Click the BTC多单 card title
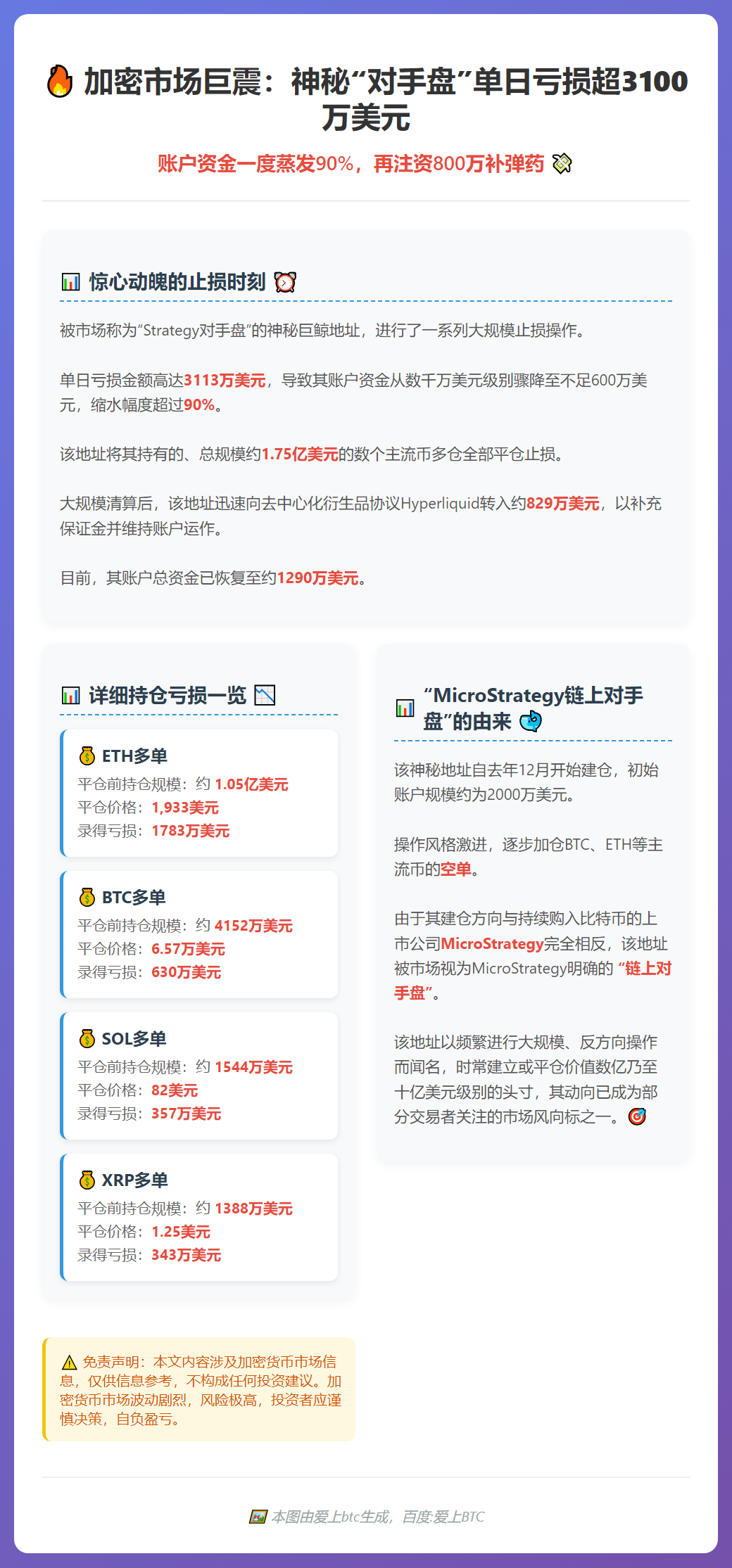The image size is (732, 1568). point(134,898)
